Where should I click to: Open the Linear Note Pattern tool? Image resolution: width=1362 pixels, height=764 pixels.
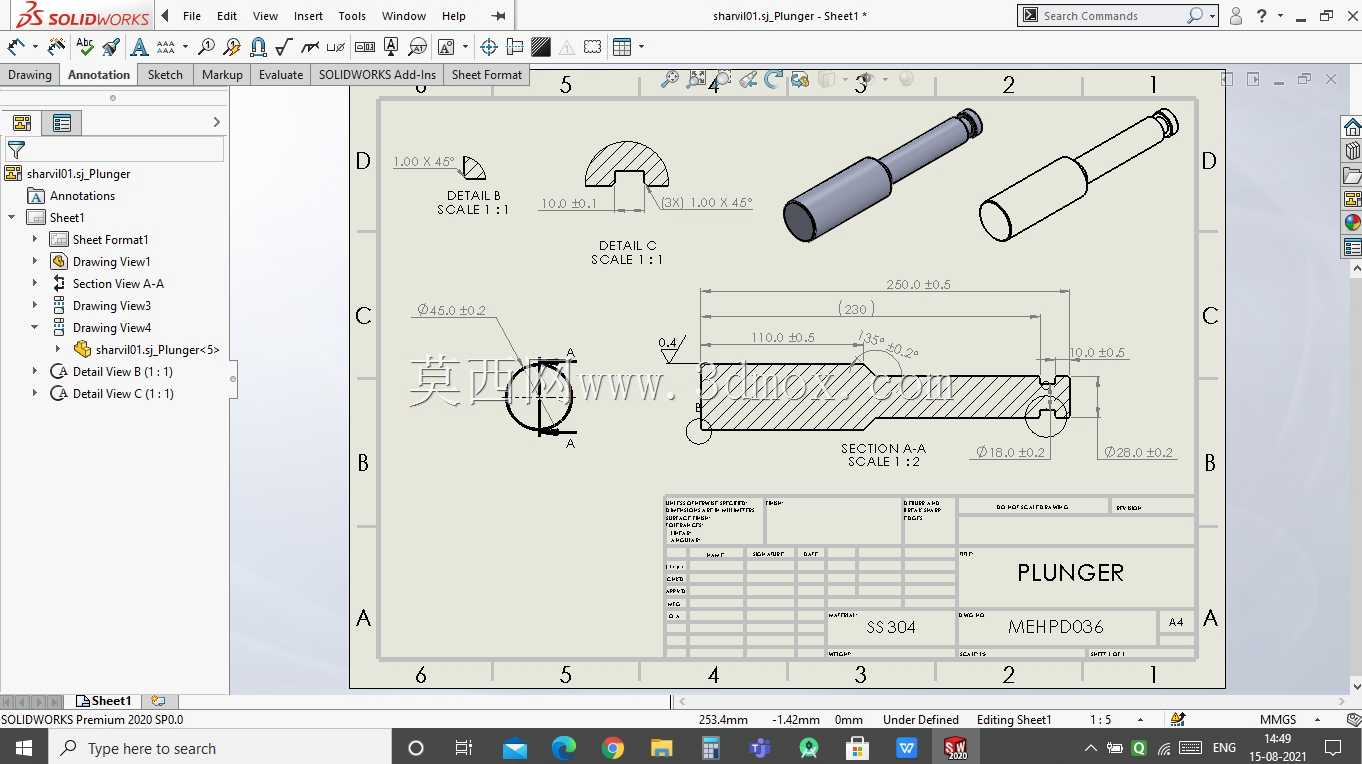pos(166,46)
